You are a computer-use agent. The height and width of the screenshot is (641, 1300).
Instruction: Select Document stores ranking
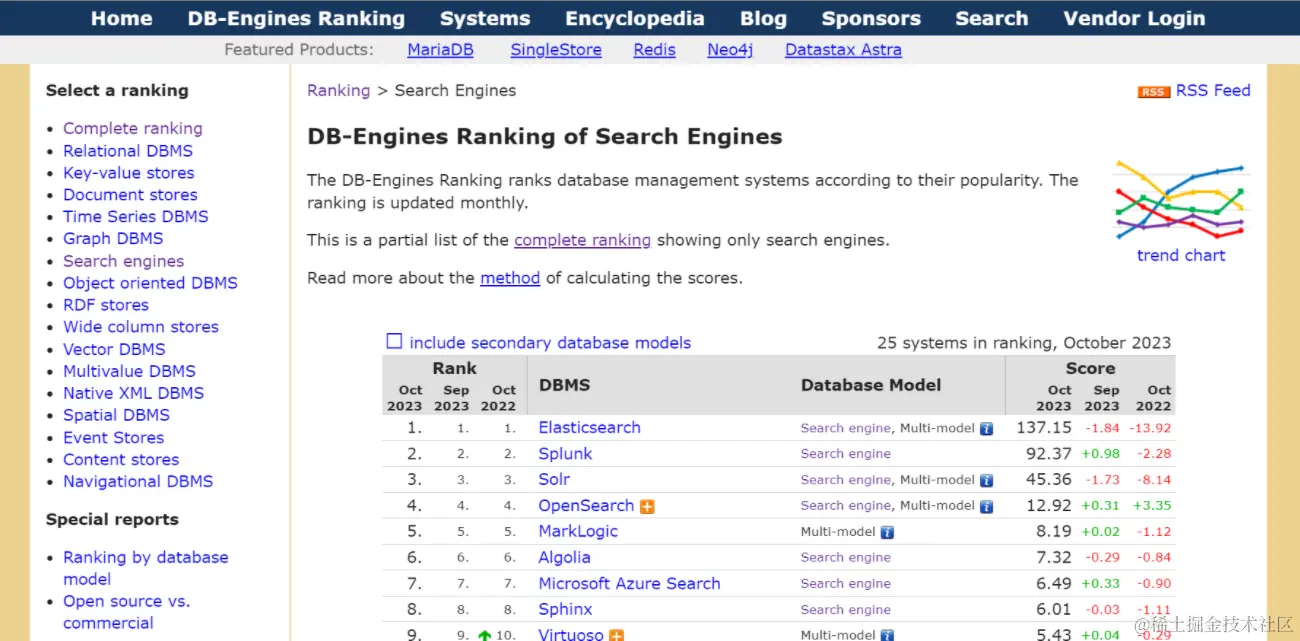130,194
